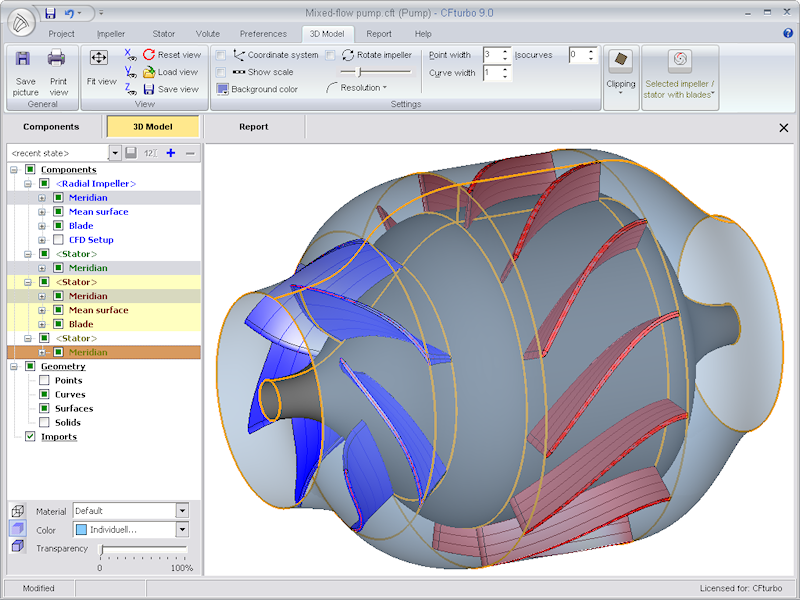Save project via quick access toolbar
The height and width of the screenshot is (600, 800).
pos(50,13)
